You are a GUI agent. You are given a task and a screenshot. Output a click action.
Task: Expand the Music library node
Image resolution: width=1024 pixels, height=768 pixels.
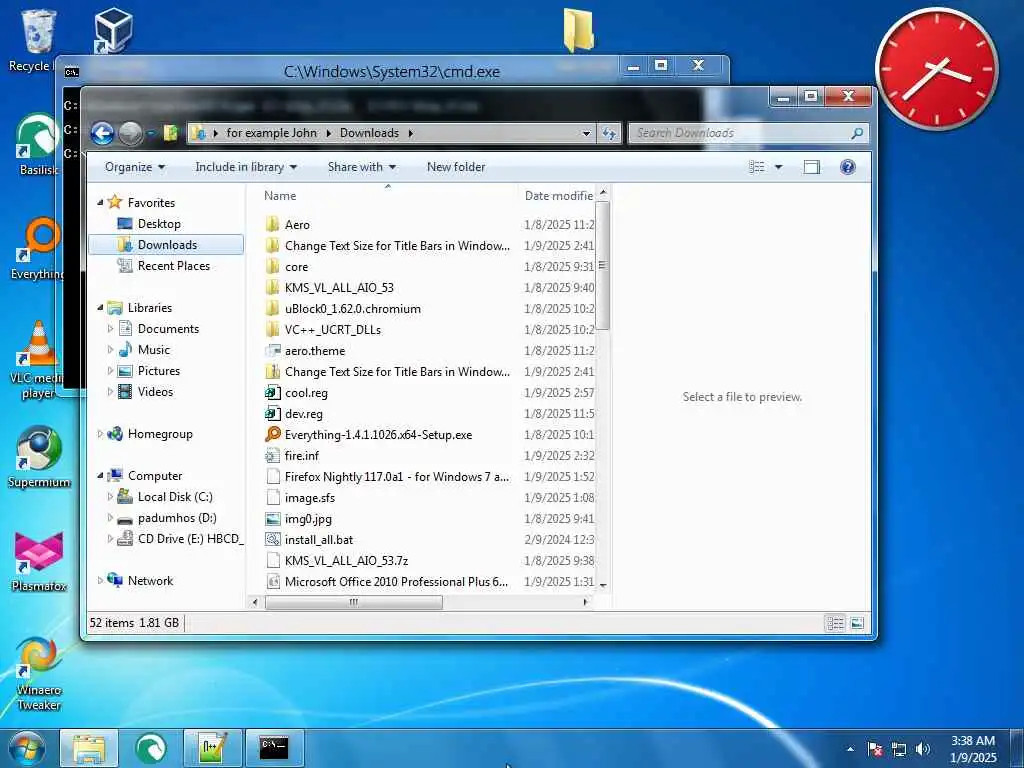(x=110, y=349)
